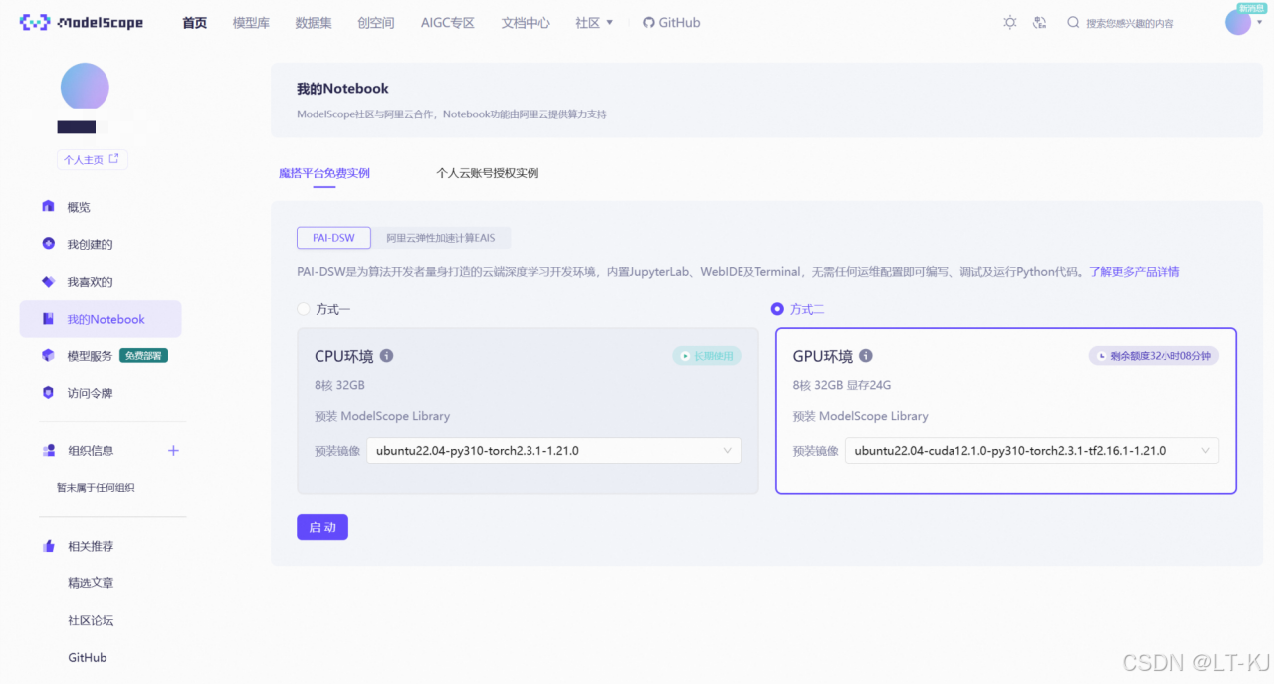The image size is (1274, 684).
Task: Switch to 个人云账号授权实例 tab
Action: tap(487, 173)
